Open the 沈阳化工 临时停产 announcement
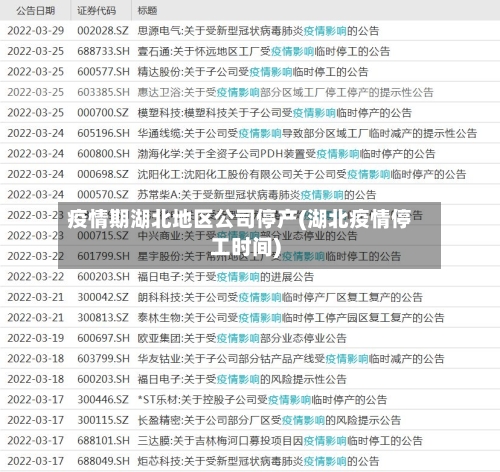The height and width of the screenshot is (472, 500). 302,174
